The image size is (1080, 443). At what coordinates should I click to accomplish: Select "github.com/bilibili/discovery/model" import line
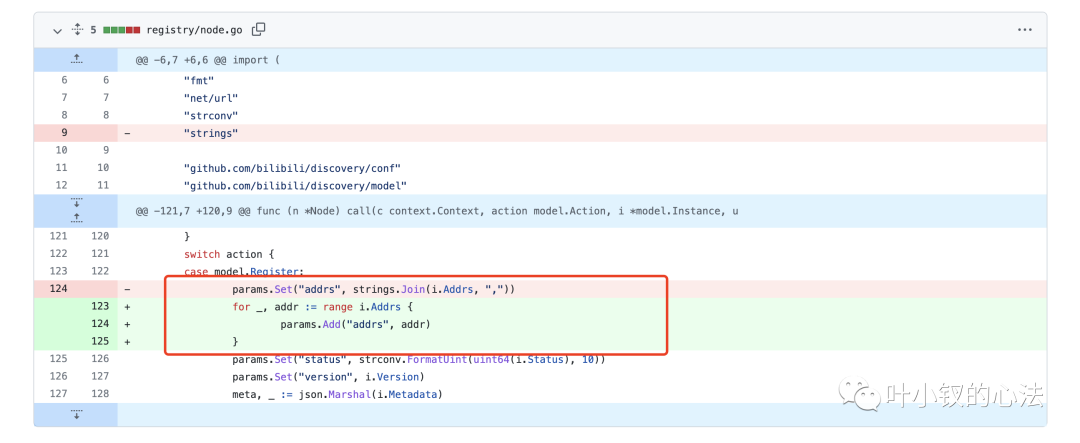(x=295, y=185)
